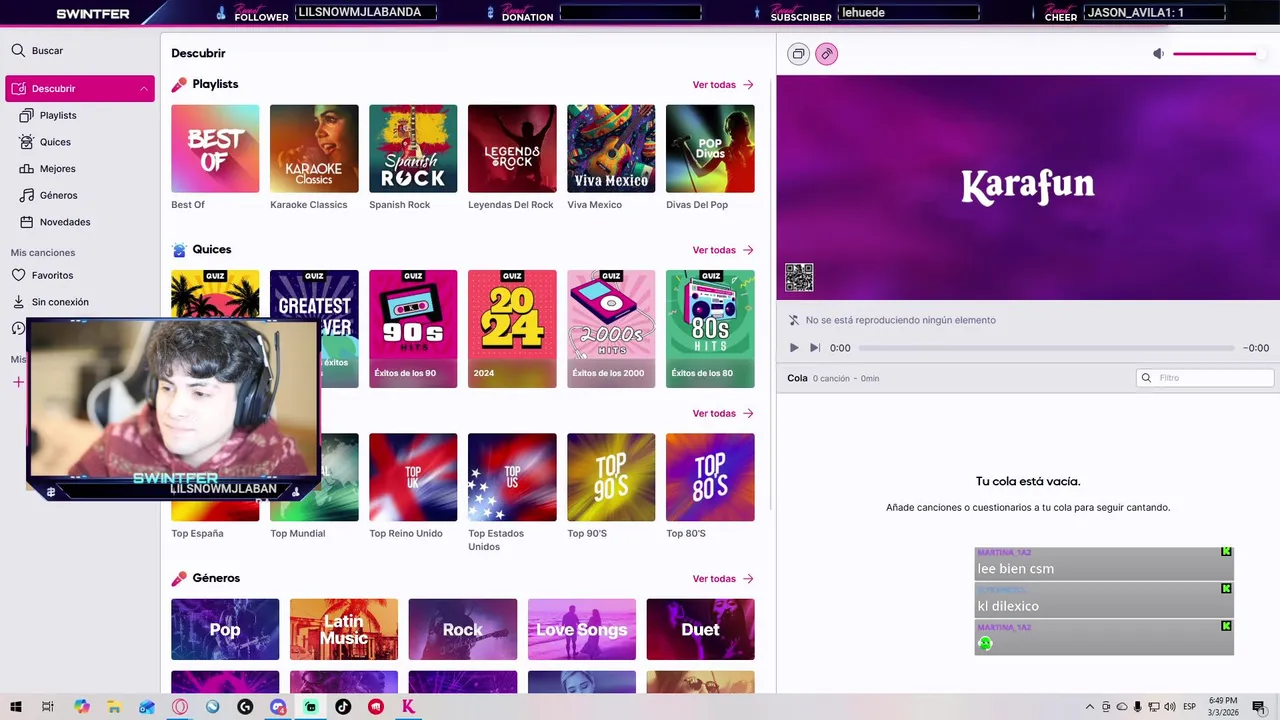Click the magnifier icon in Filtro box
Viewport: 1280px width, 720px height.
pyautogui.click(x=1147, y=378)
